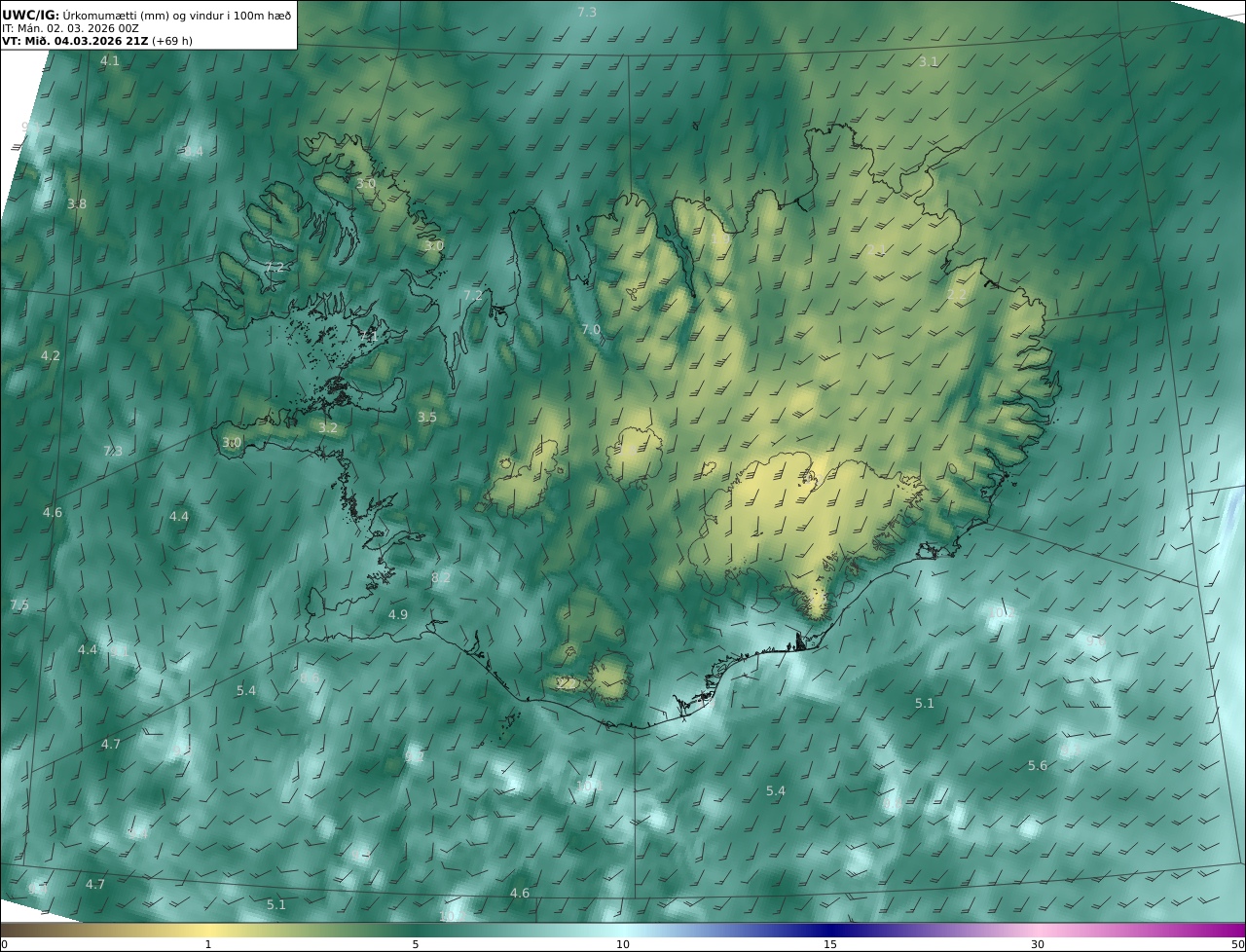Viewport: 1246px width, 952px height.
Task: Click the color scale tick label "30"
Action: (x=1038, y=944)
